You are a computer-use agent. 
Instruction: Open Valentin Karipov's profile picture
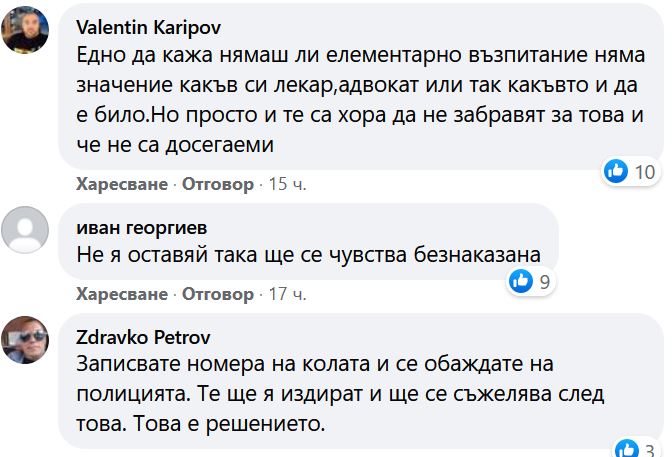pos(25,30)
